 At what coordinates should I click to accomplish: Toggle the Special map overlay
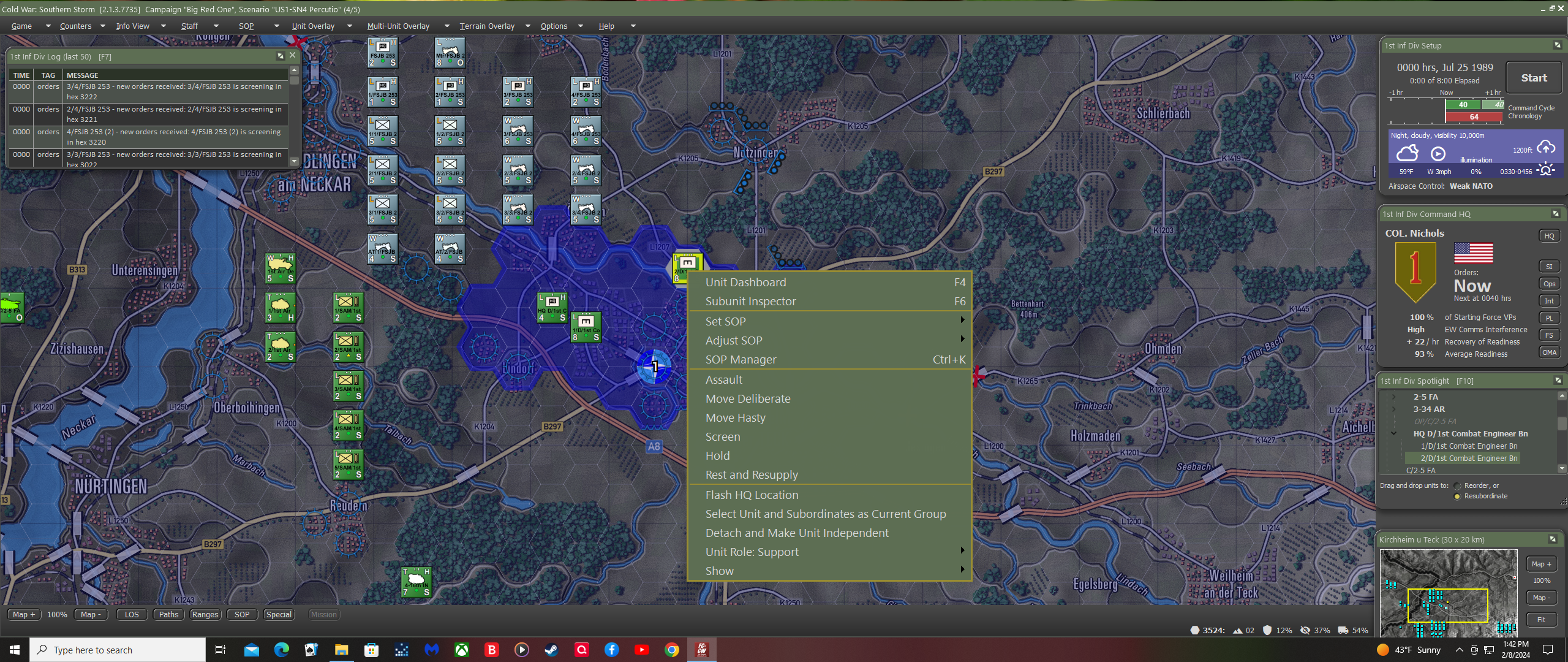[x=279, y=614]
